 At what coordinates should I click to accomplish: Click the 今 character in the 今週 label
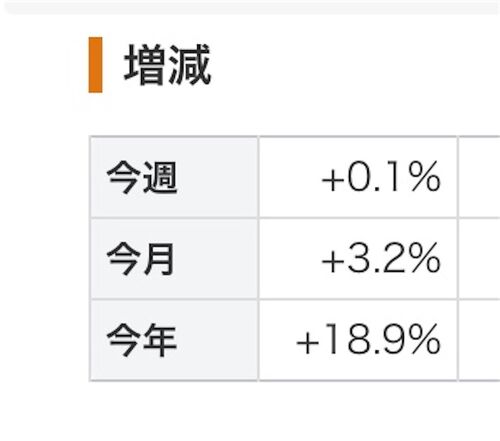tap(123, 177)
